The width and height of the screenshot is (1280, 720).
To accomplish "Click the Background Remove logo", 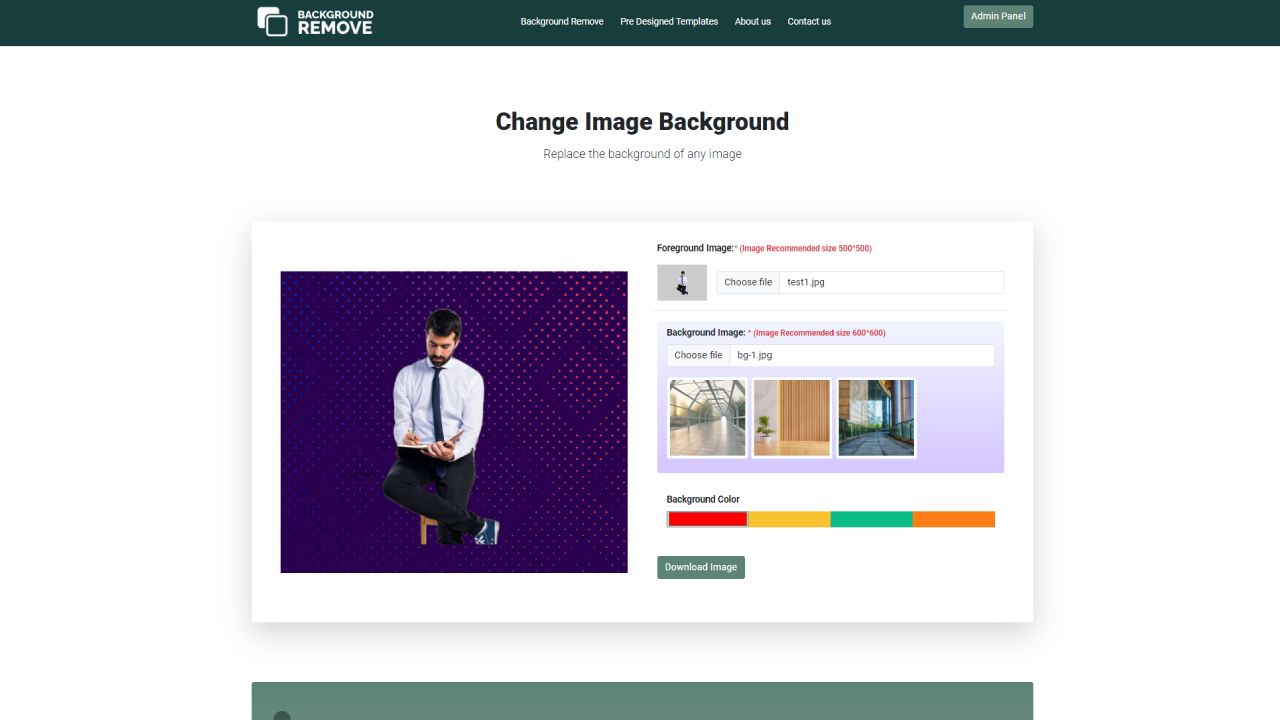I will tap(315, 21).
